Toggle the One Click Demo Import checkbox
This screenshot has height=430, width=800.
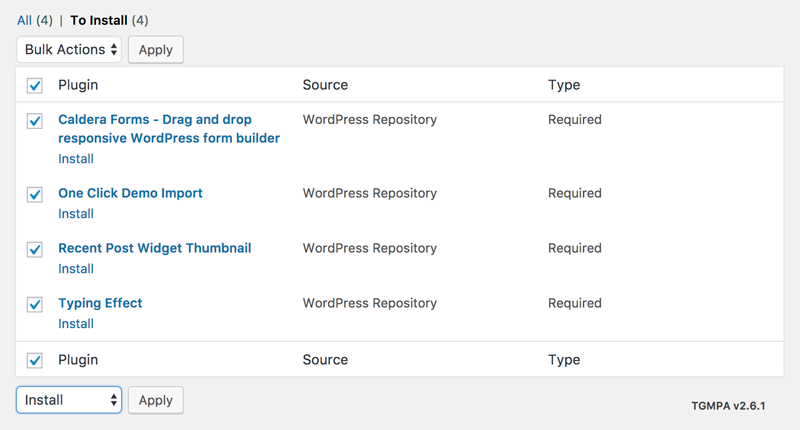click(35, 194)
